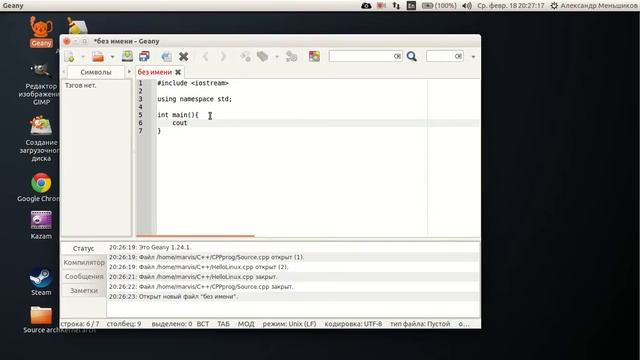Screen dimensions: 640x360
Task: Open the color chooser icon
Action: click(x=314, y=56)
